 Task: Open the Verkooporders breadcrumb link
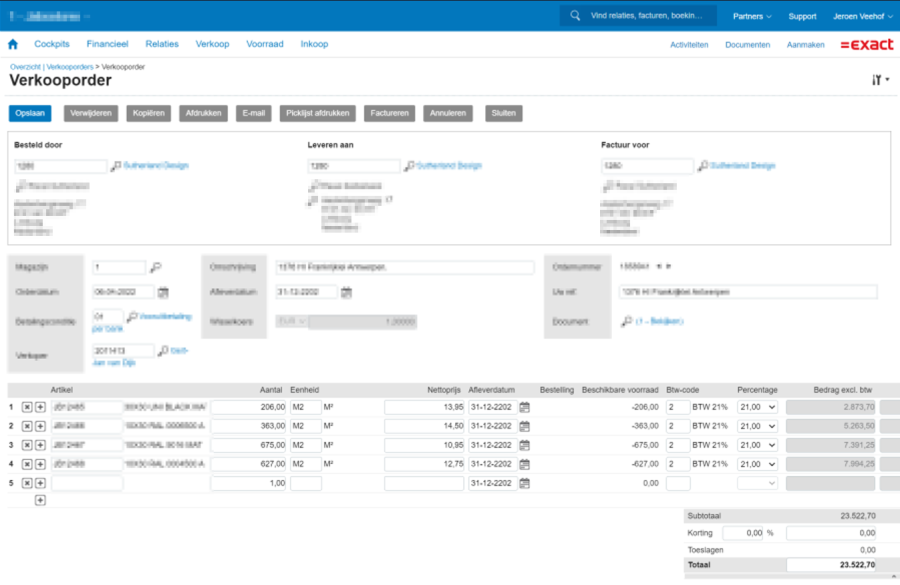[x=73, y=66]
